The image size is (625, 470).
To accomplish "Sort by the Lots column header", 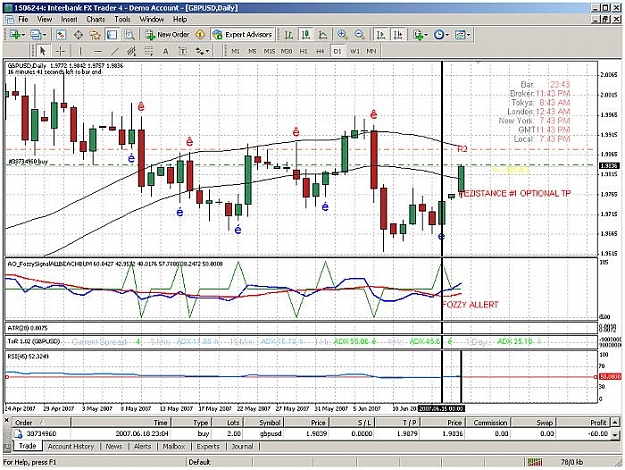I will point(228,423).
